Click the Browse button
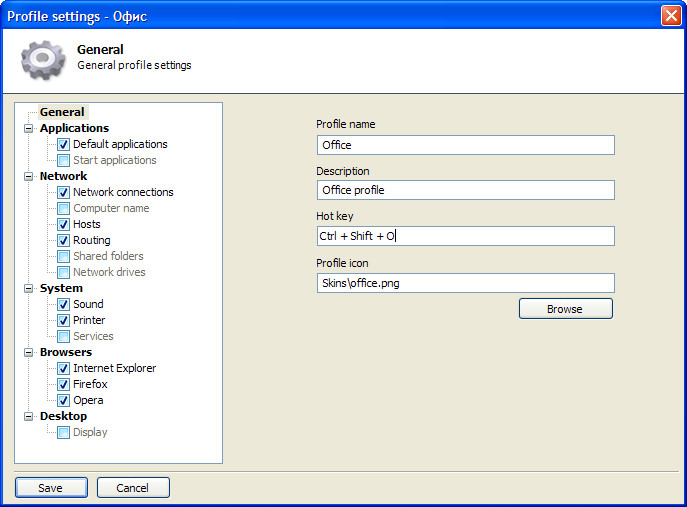Viewport: 687px width, 507px height. click(566, 309)
